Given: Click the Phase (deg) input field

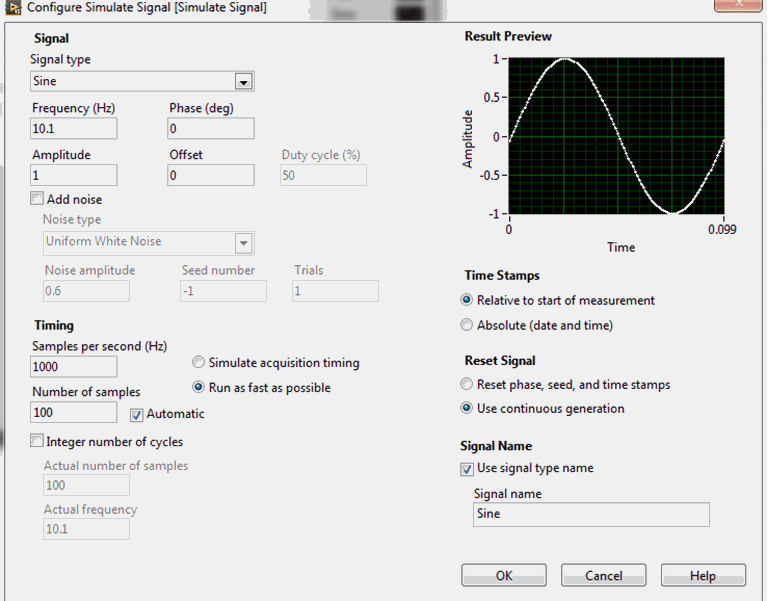Looking at the screenshot, I should 210,129.
